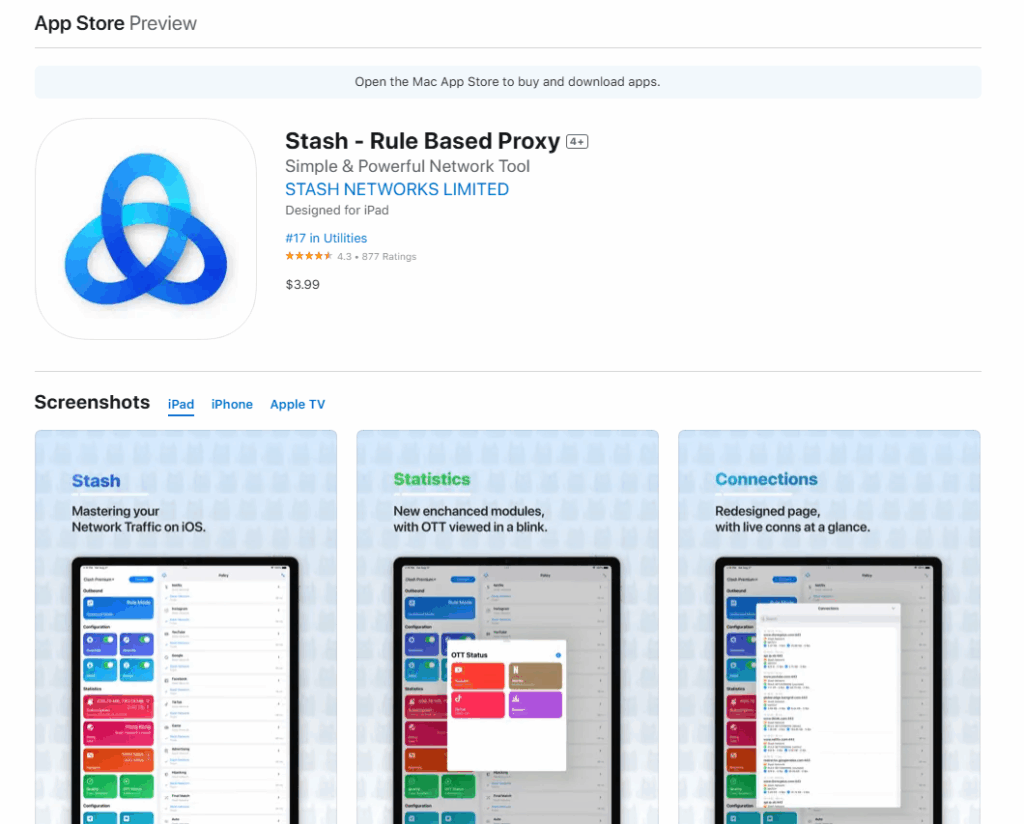Toggle the first Configuration tile switch in Stash screenshot
This screenshot has height=824, width=1024.
pyautogui.click(x=109, y=640)
